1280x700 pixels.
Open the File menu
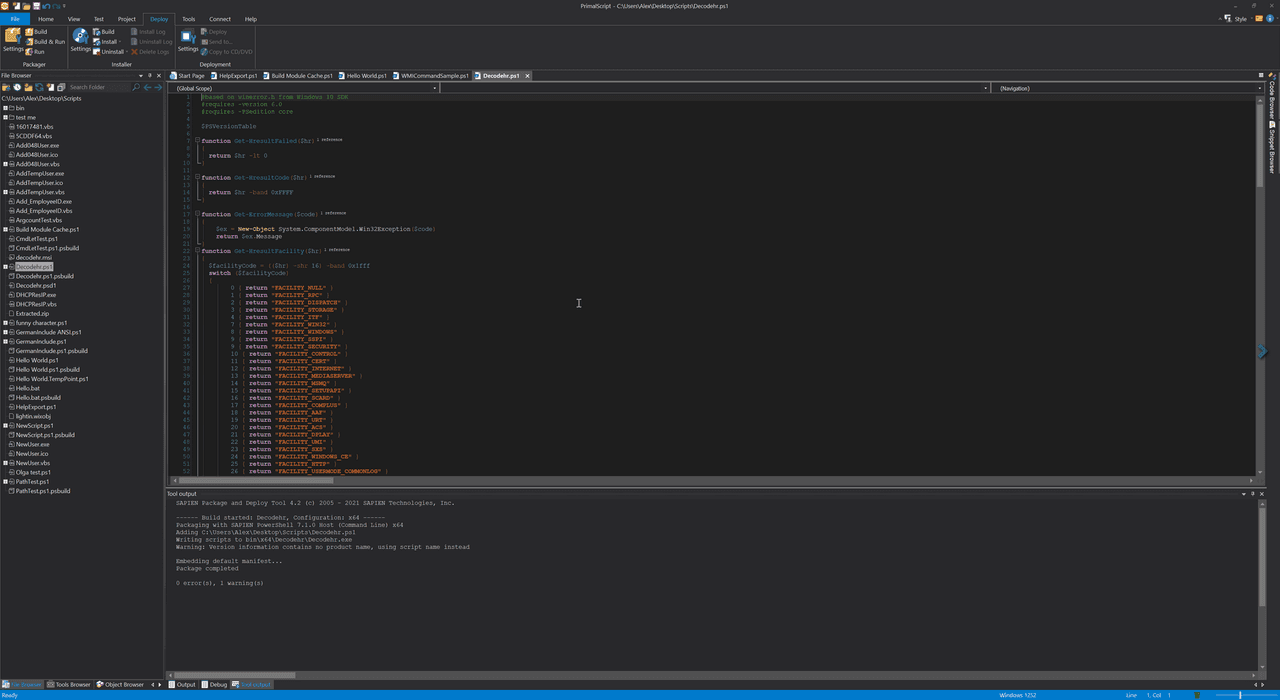(15, 19)
